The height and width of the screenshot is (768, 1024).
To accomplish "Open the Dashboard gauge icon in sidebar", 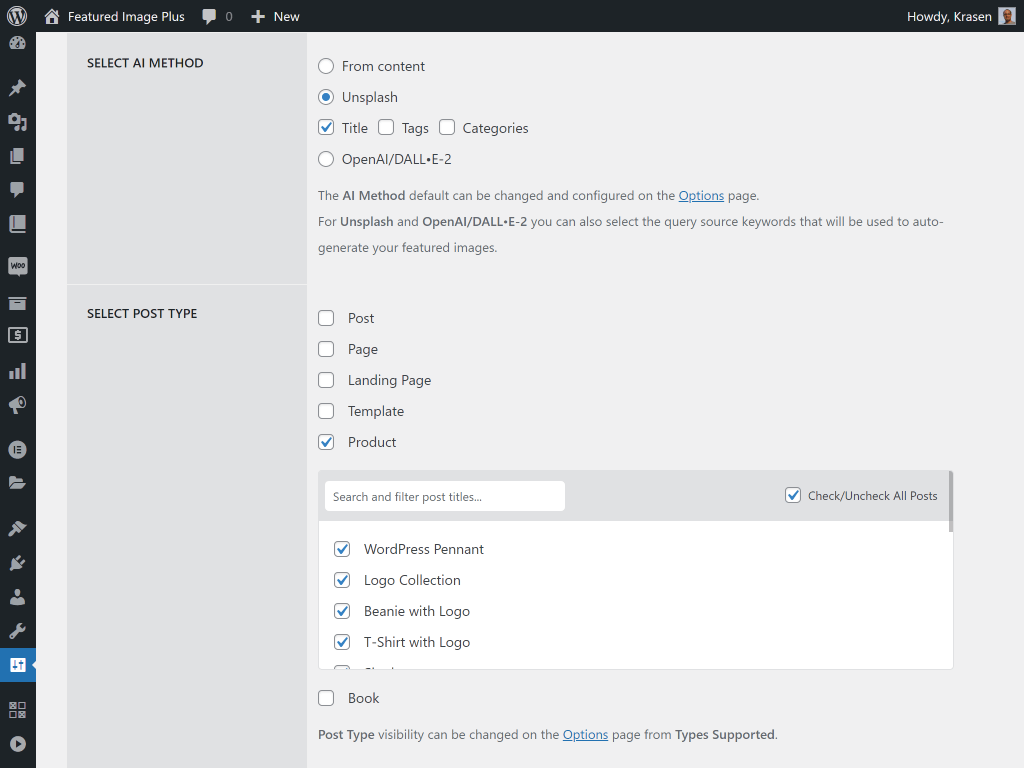I will click(18, 44).
